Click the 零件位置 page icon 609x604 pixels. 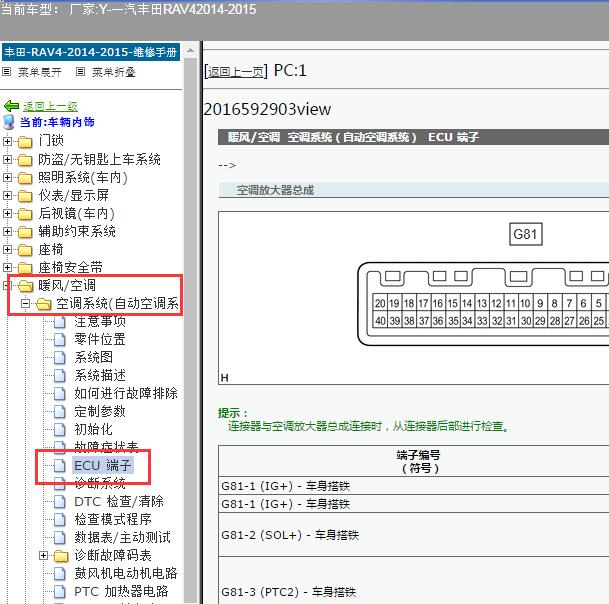[x=59, y=339]
